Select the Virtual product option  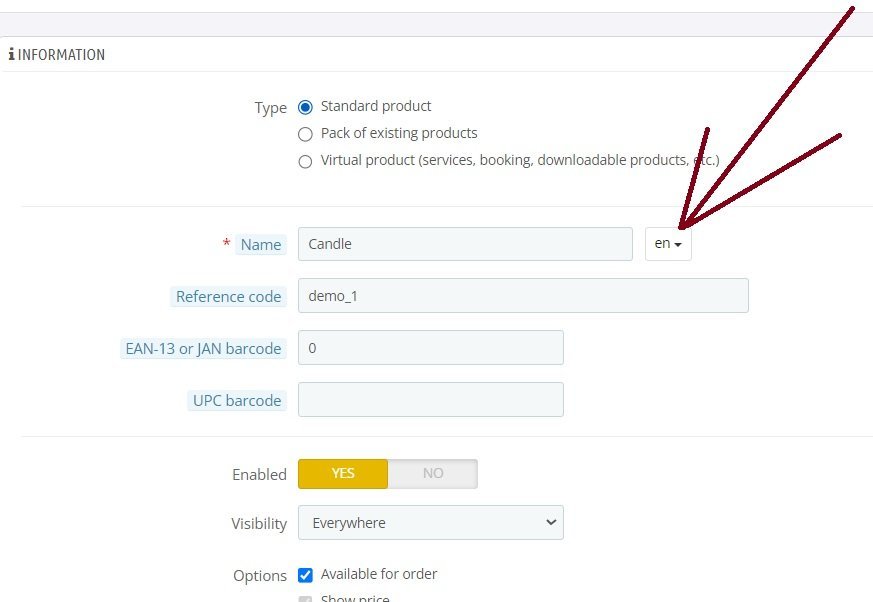pos(306,161)
